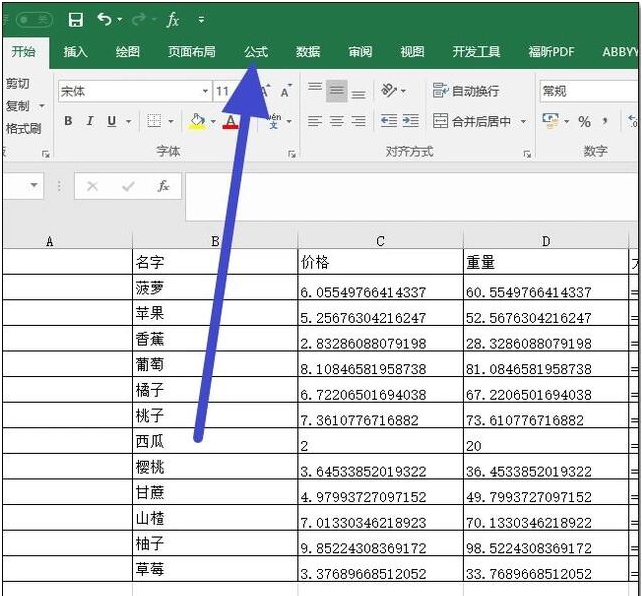Center text horizontally with the center align icon
Screen dimensions: 642x596
(x=336, y=121)
